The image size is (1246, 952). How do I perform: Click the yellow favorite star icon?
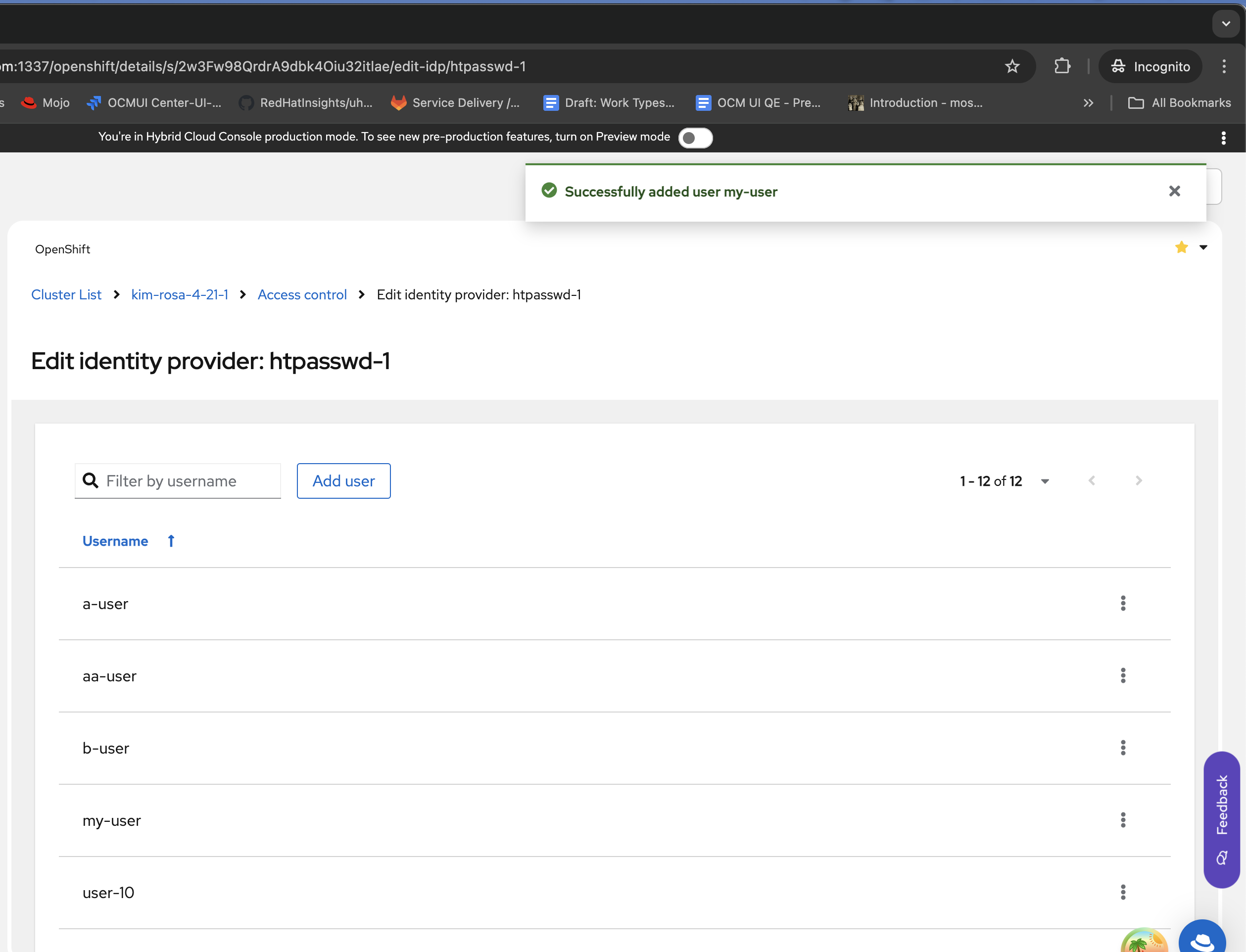point(1181,247)
